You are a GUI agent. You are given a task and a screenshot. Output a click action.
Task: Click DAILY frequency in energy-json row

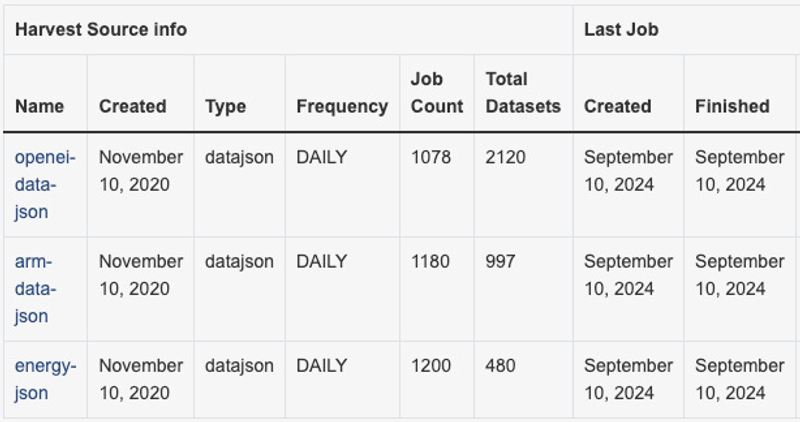[x=321, y=365]
